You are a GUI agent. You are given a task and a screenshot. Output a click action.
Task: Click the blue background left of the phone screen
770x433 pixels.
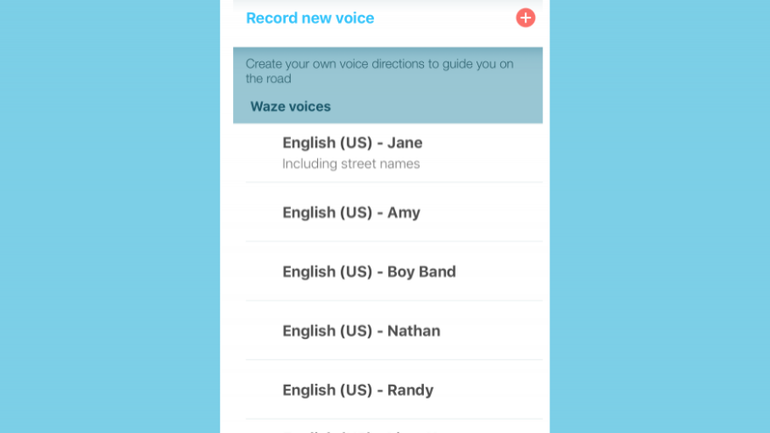coord(110,216)
